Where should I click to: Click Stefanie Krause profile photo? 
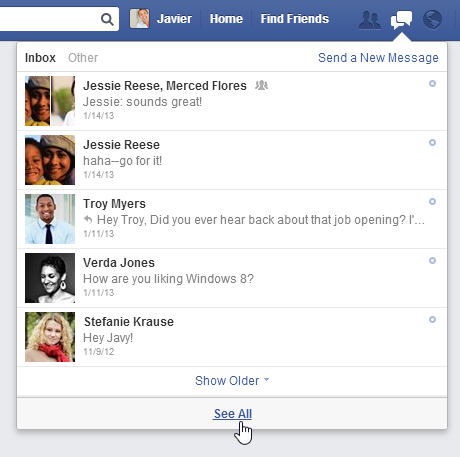[50, 337]
